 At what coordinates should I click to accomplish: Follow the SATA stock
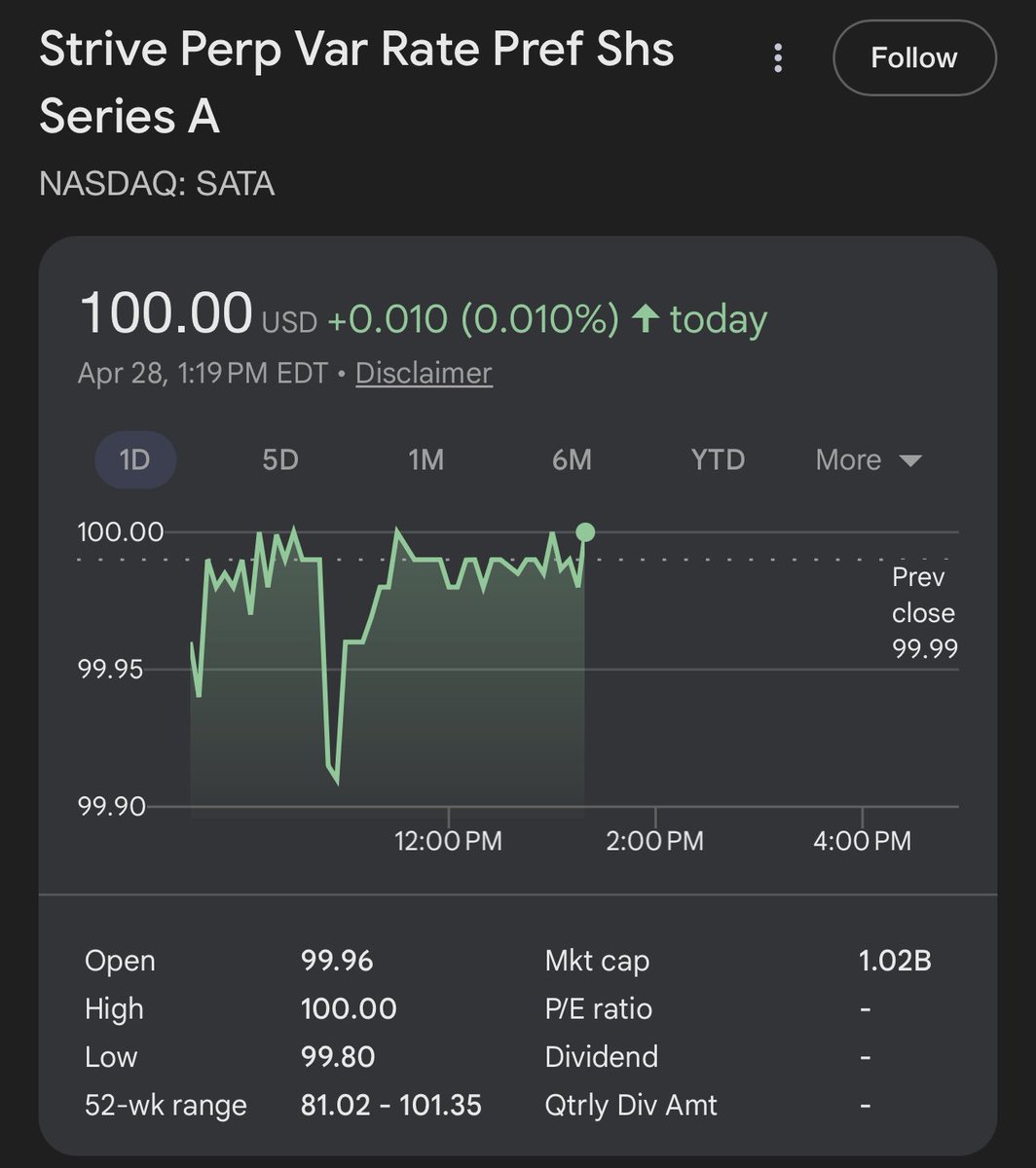pos(914,58)
